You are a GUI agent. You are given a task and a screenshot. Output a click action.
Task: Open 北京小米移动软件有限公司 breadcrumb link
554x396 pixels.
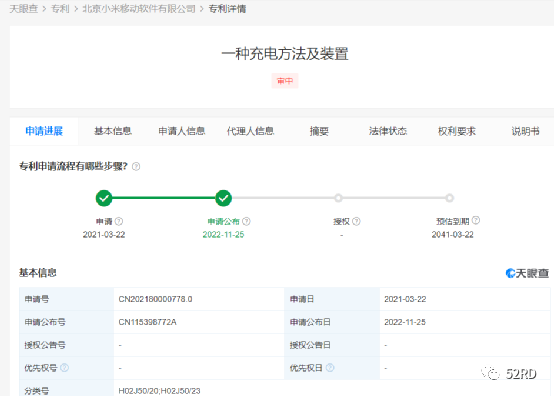point(139,9)
